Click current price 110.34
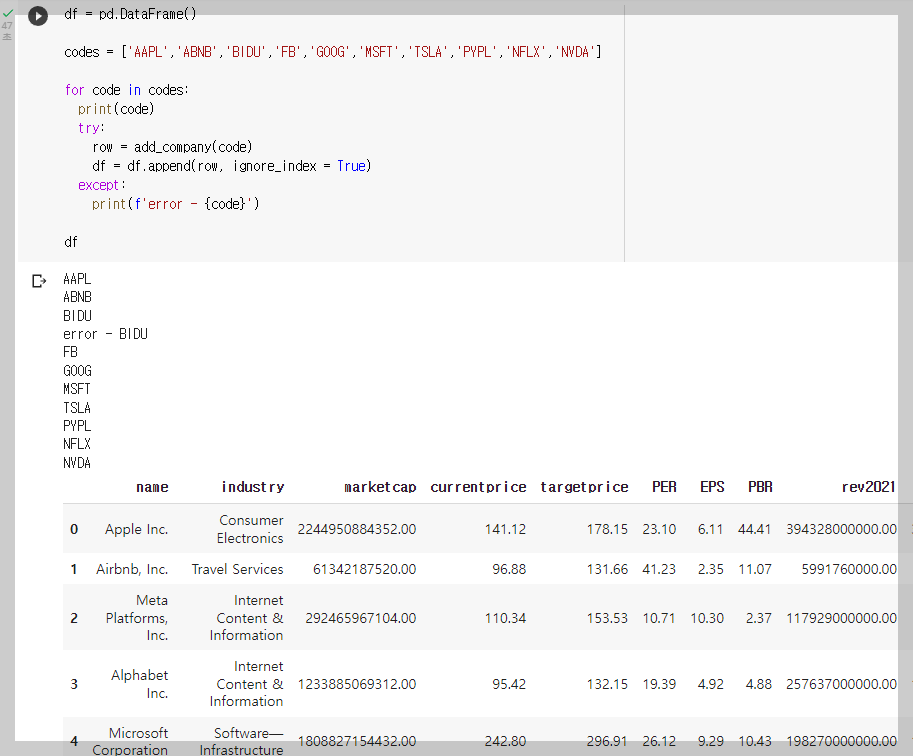Viewport: 913px width, 756px height. pos(505,618)
